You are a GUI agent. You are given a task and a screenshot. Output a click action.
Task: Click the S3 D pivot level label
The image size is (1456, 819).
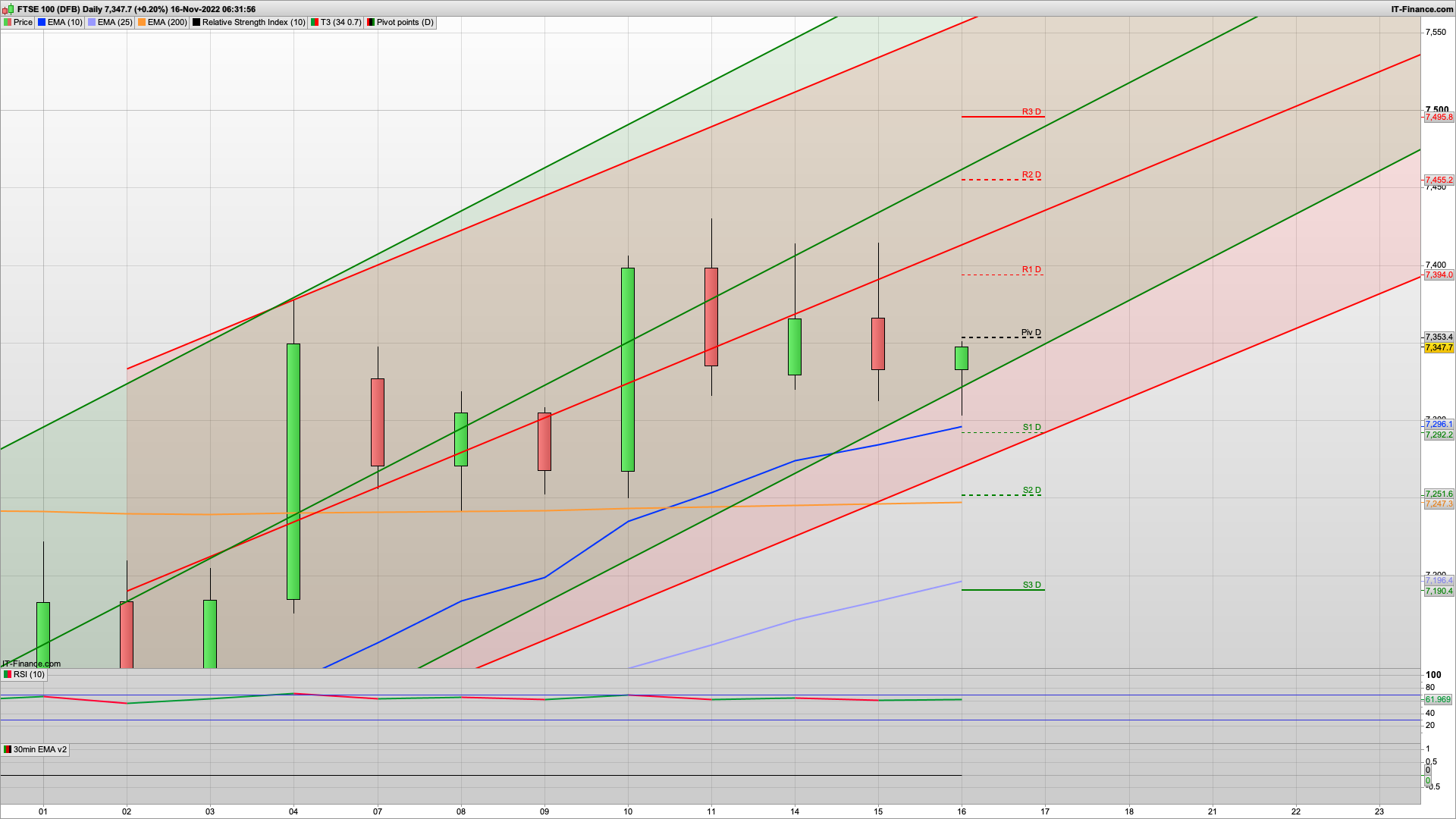[1031, 585]
